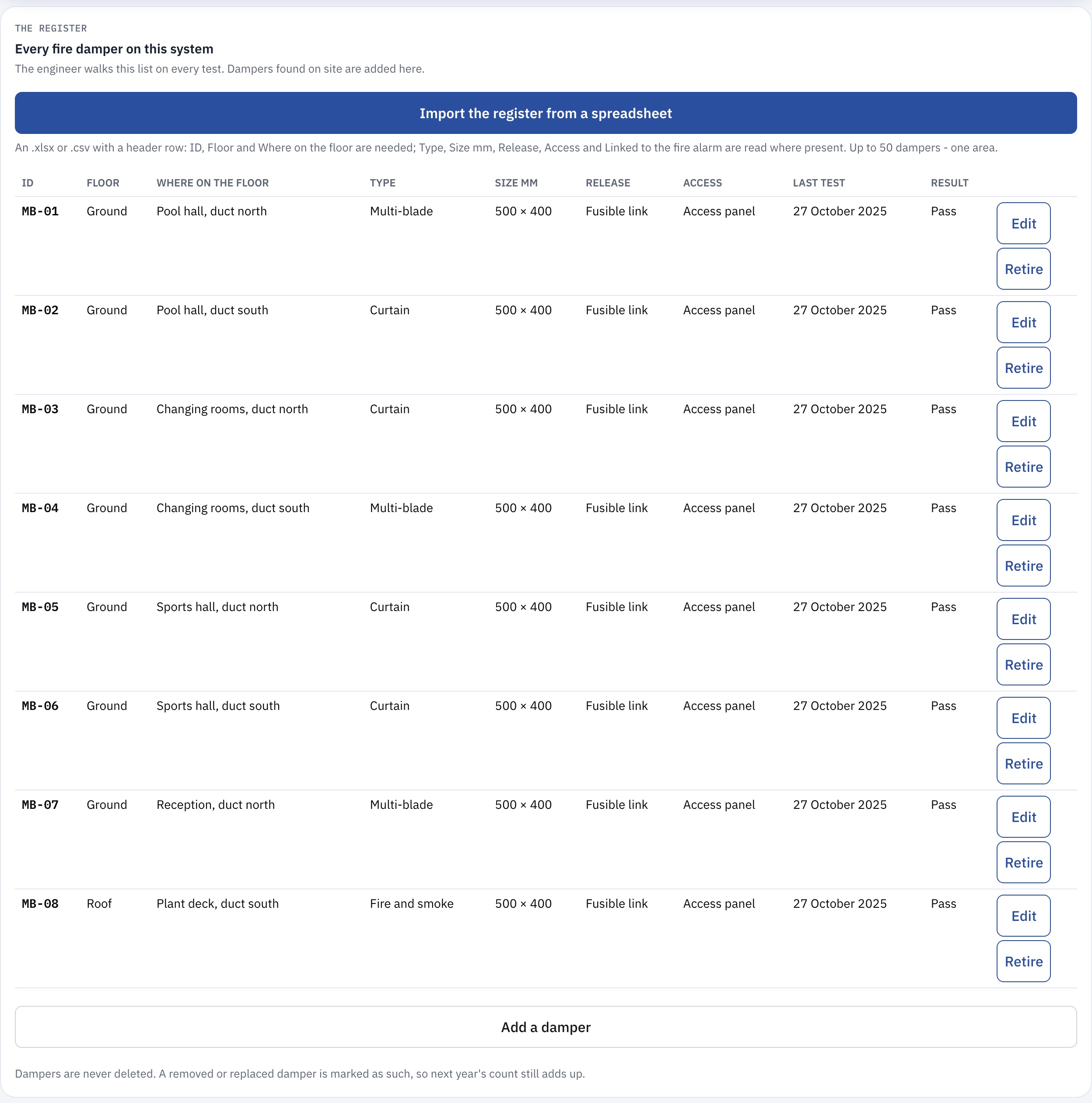Click the 'ACCESS' column header
The width and height of the screenshot is (1092, 1103).
pos(702,183)
